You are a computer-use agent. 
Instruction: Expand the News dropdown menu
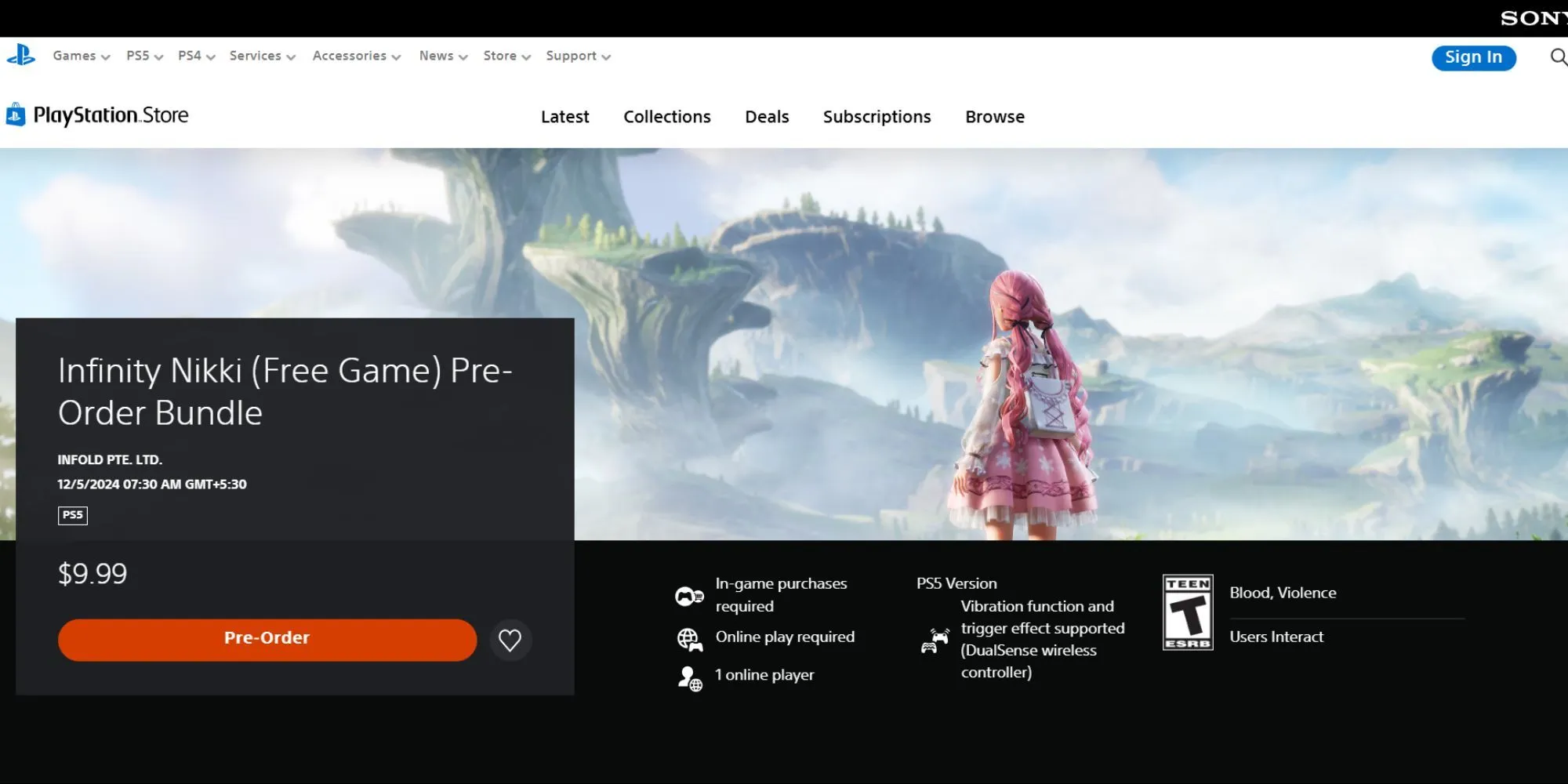point(444,56)
